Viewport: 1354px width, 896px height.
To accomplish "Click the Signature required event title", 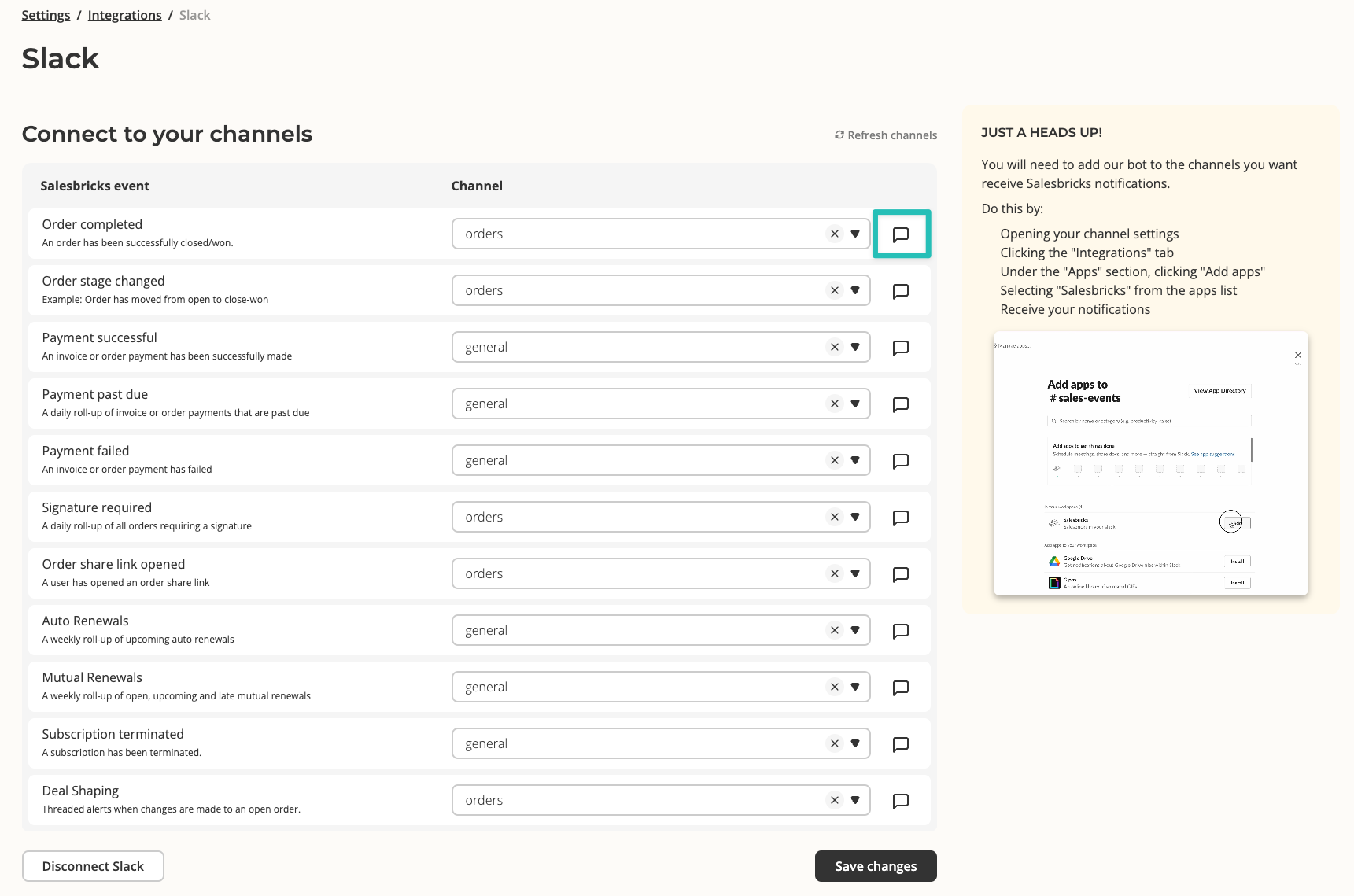I will click(x=97, y=507).
